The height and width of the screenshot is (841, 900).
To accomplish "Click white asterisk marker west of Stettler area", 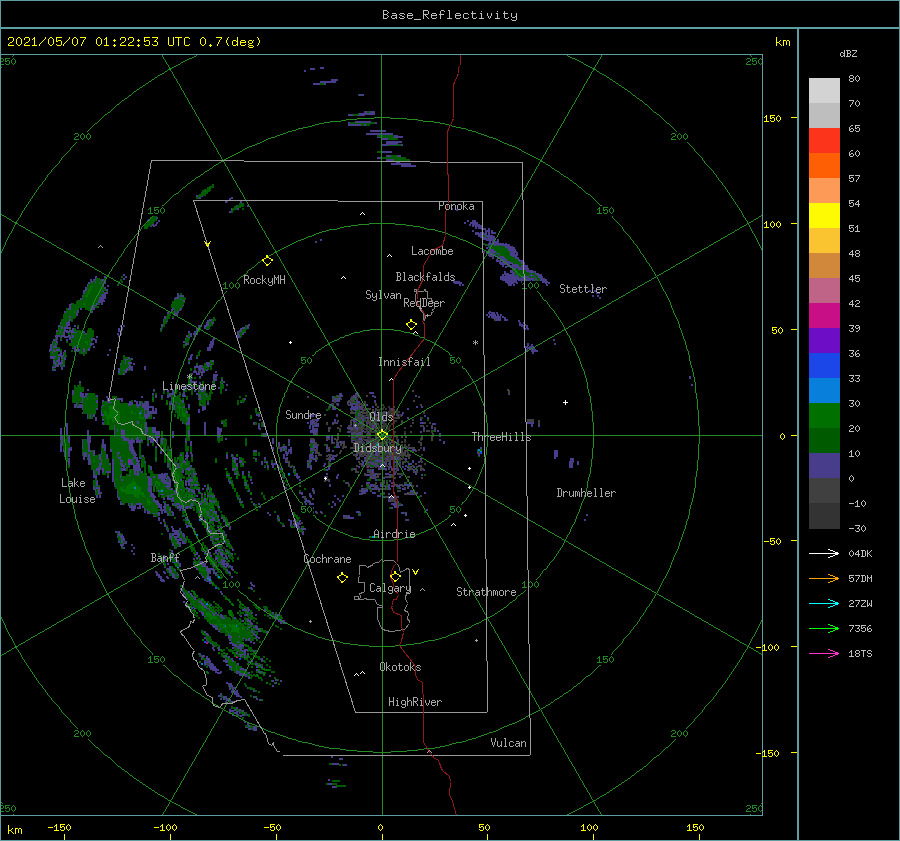I will [x=475, y=343].
